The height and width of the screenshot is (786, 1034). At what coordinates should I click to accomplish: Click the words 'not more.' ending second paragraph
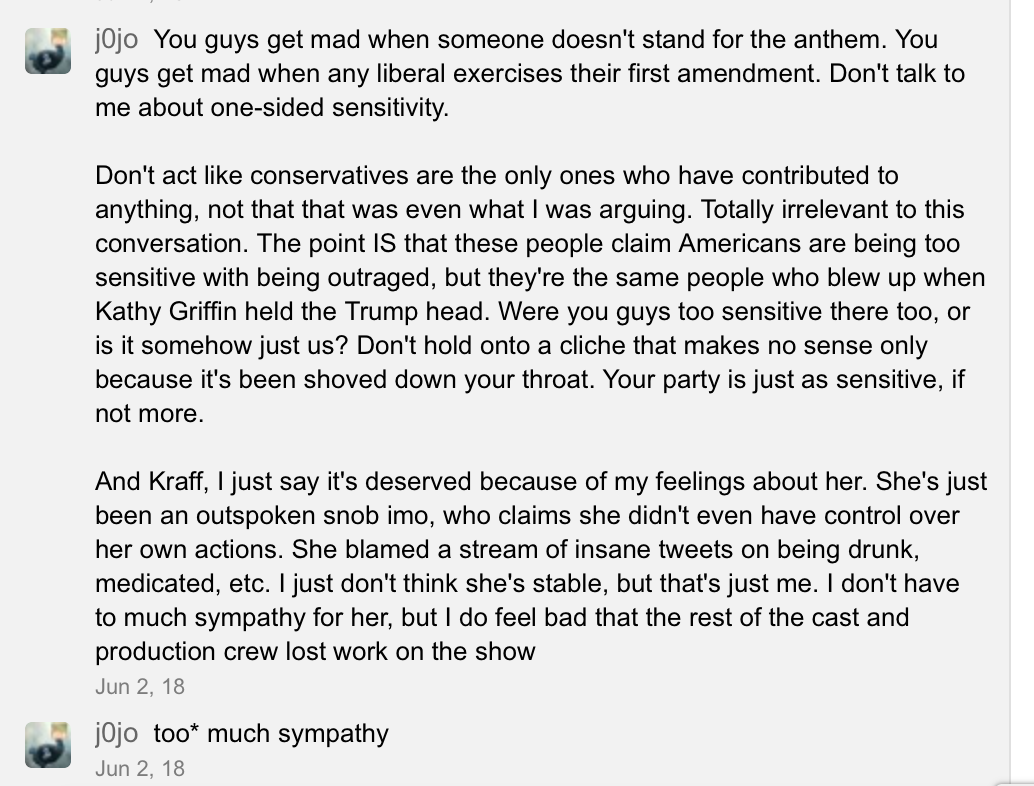pyautogui.click(x=149, y=413)
